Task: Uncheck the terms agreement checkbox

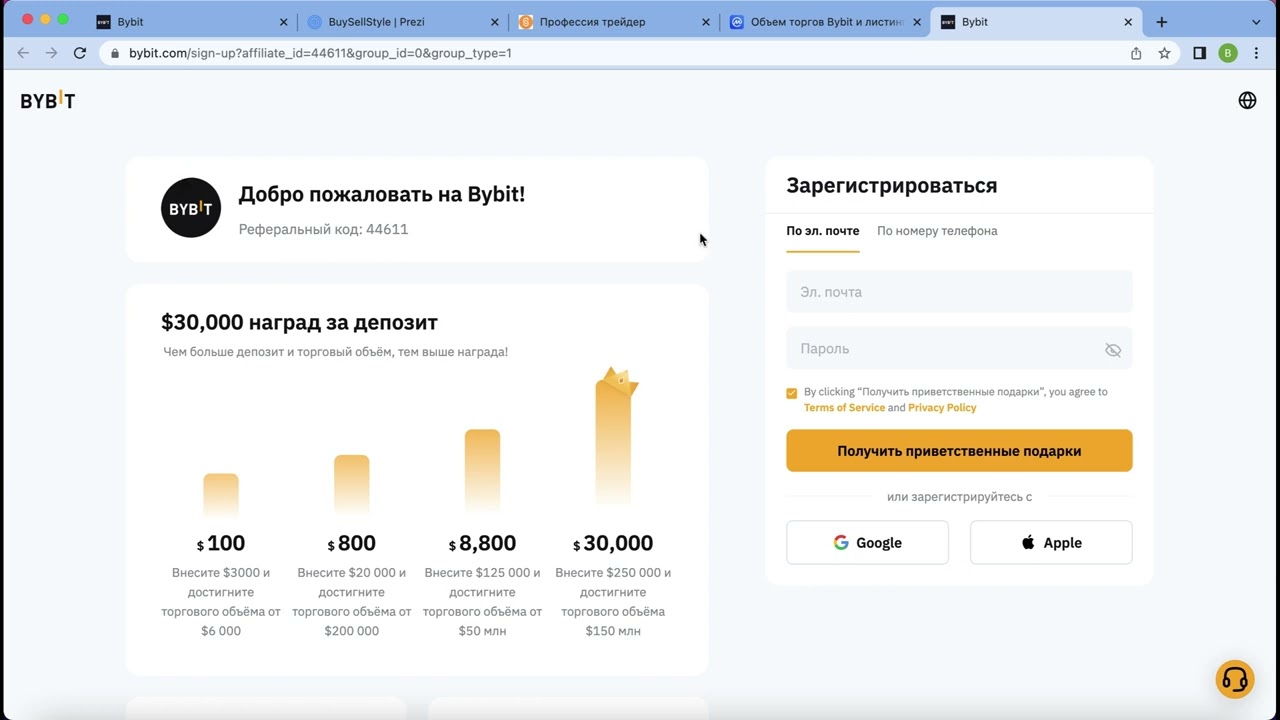Action: click(x=792, y=393)
